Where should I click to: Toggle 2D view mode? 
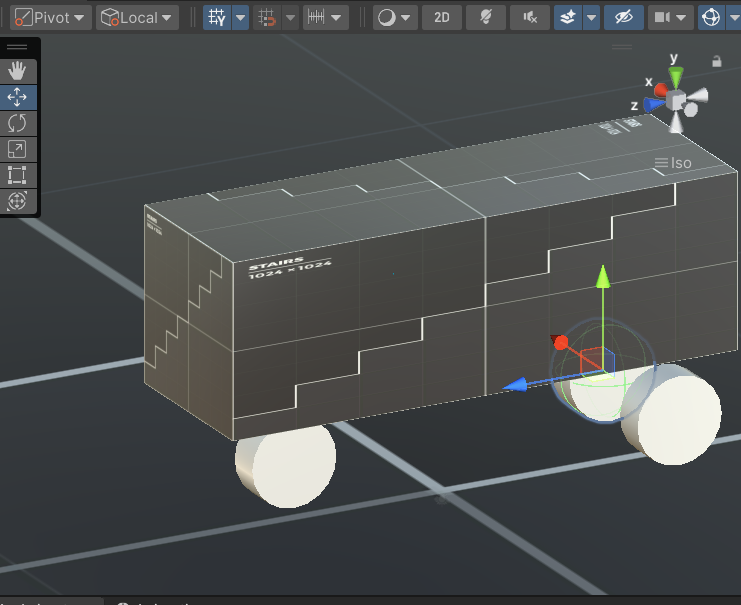click(441, 17)
